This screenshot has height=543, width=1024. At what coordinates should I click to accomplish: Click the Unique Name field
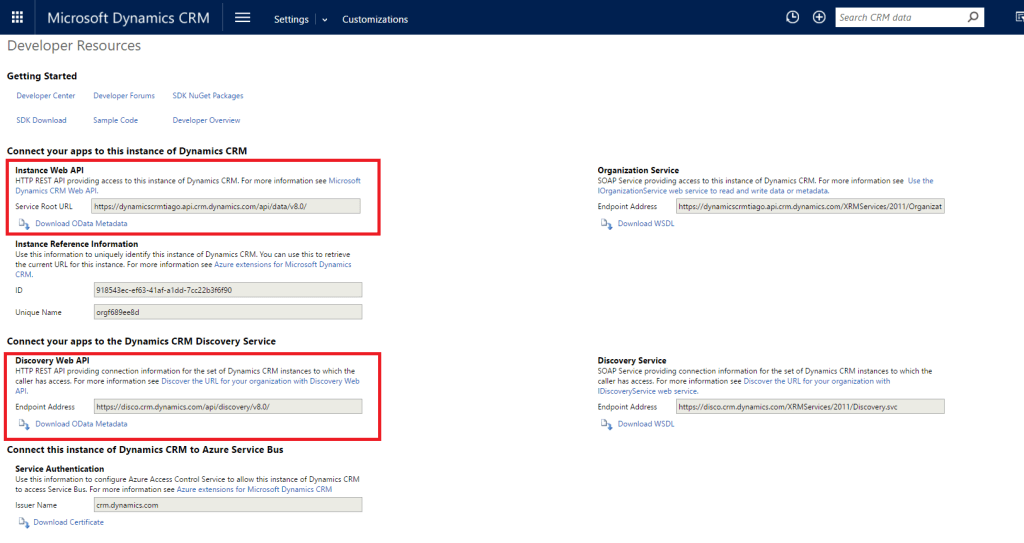226,311
